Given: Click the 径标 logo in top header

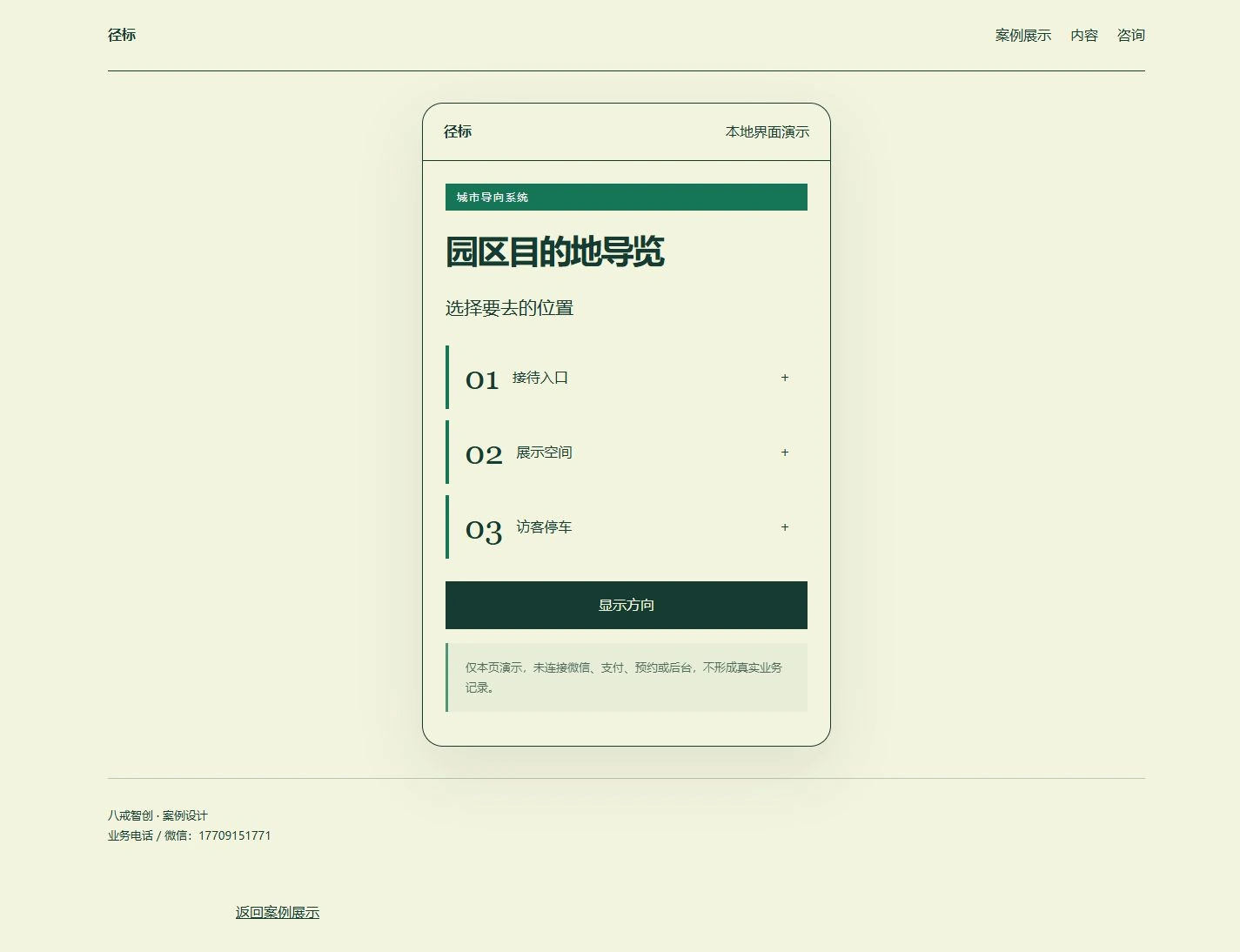Looking at the screenshot, I should pyautogui.click(x=122, y=35).
